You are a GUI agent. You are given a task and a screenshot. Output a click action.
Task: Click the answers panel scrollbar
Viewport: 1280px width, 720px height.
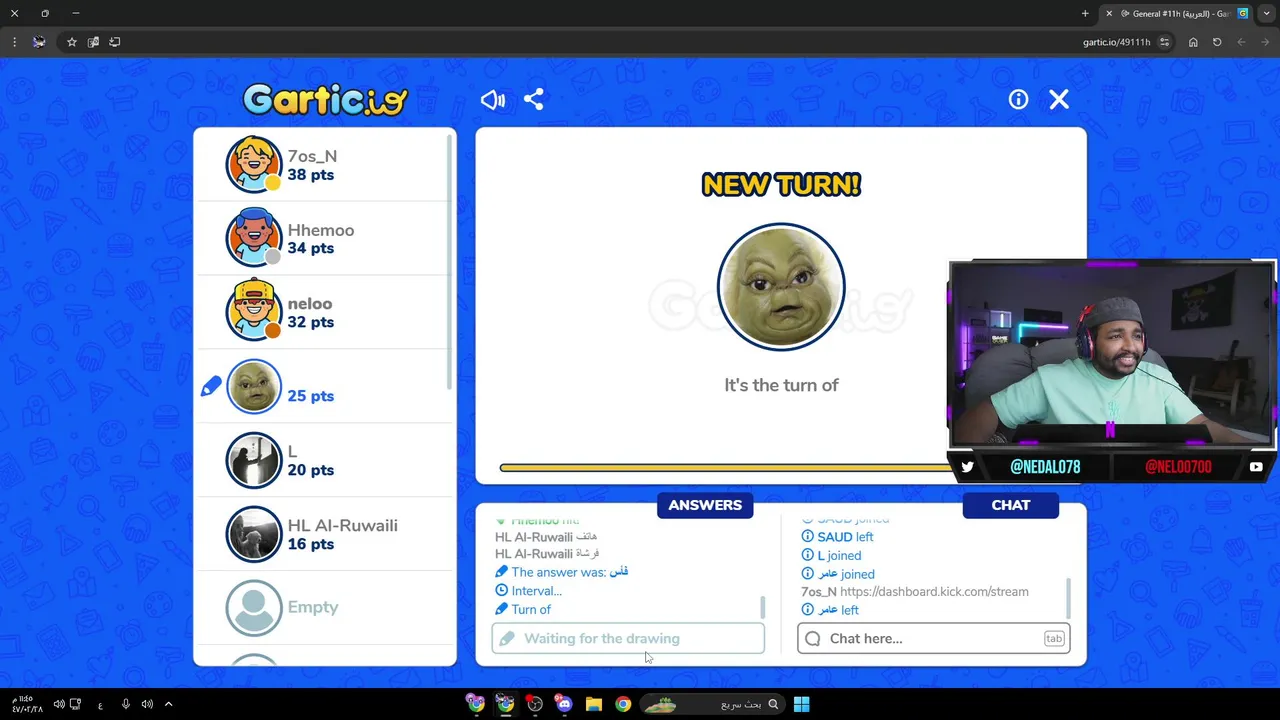point(763,607)
